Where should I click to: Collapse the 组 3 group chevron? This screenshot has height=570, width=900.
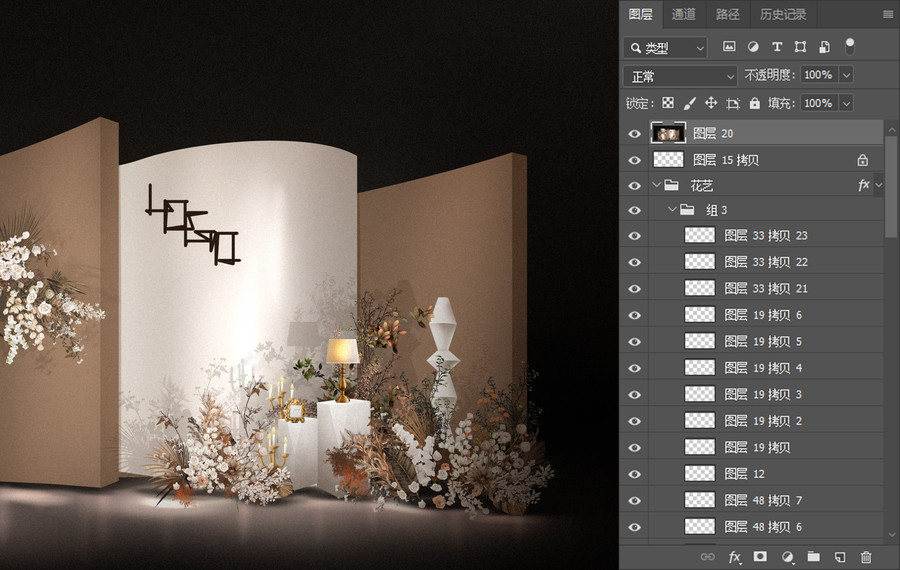click(x=672, y=210)
